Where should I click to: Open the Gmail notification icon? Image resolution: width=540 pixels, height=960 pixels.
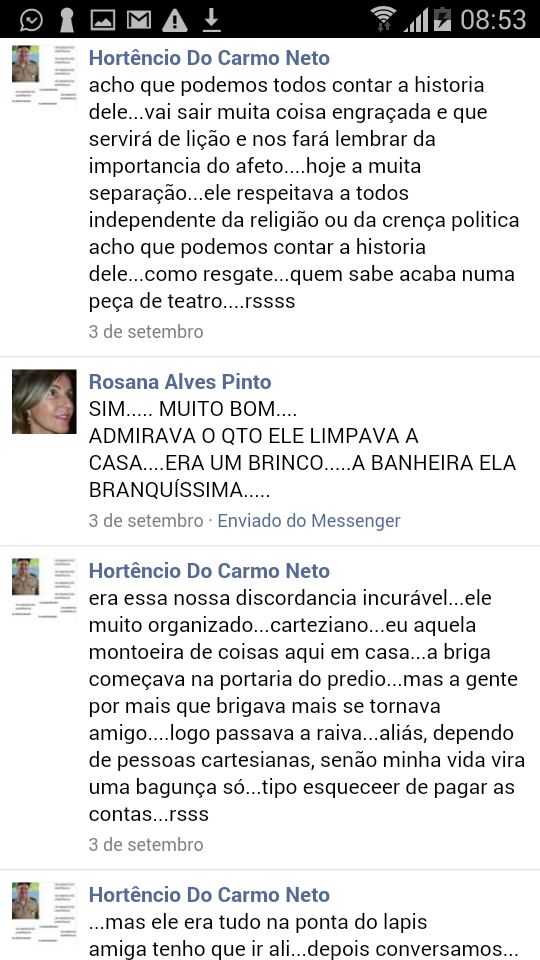139,20
